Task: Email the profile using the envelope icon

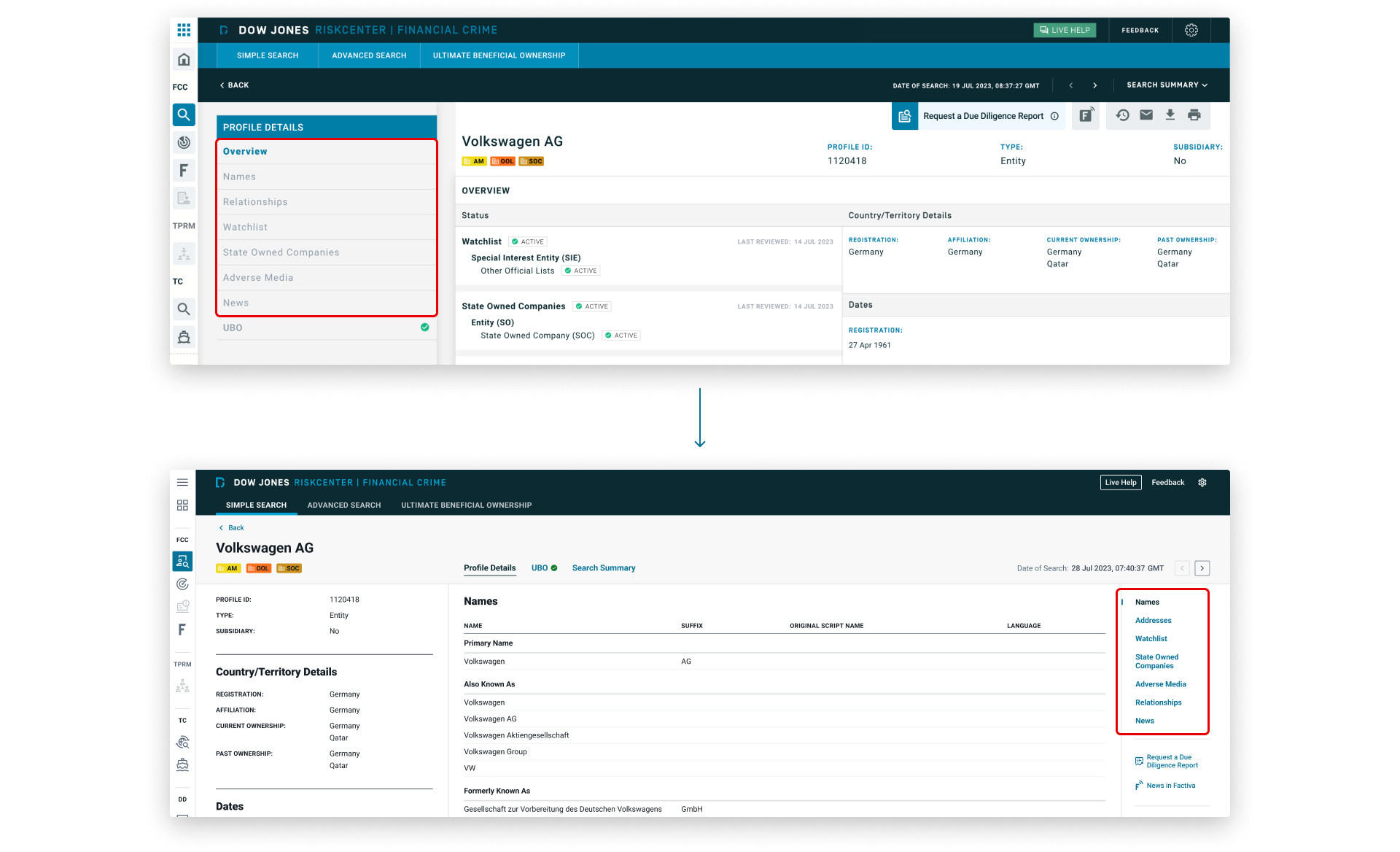Action: [1146, 115]
